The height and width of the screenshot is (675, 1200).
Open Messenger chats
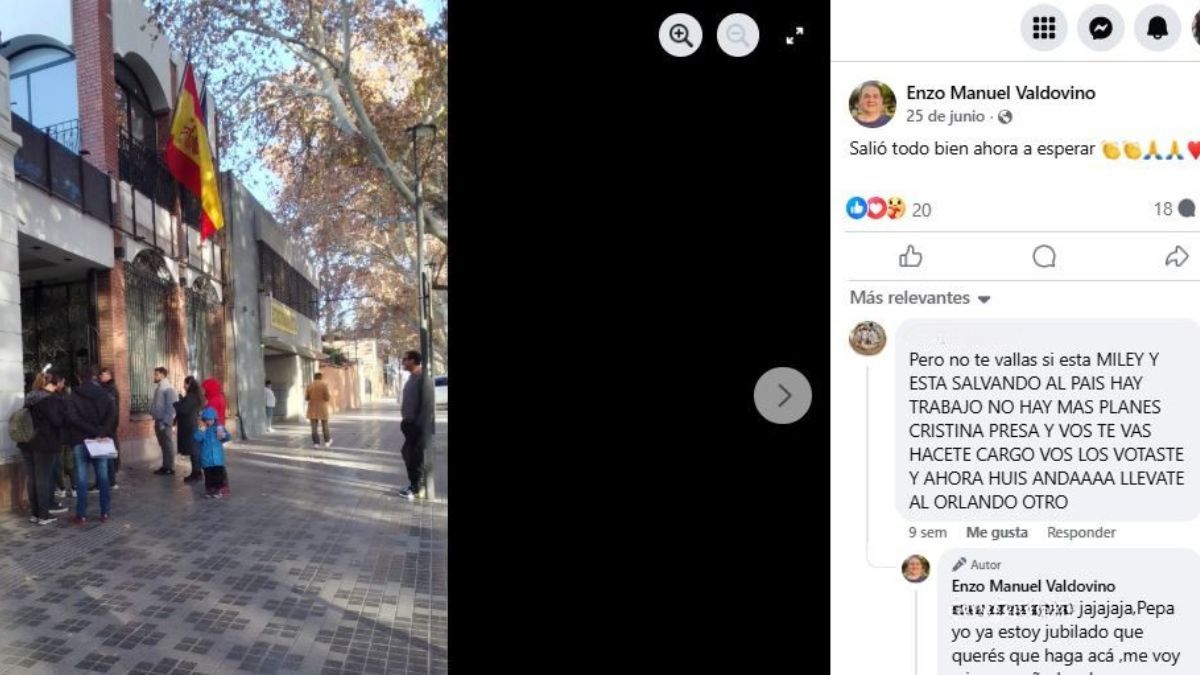tap(1100, 28)
